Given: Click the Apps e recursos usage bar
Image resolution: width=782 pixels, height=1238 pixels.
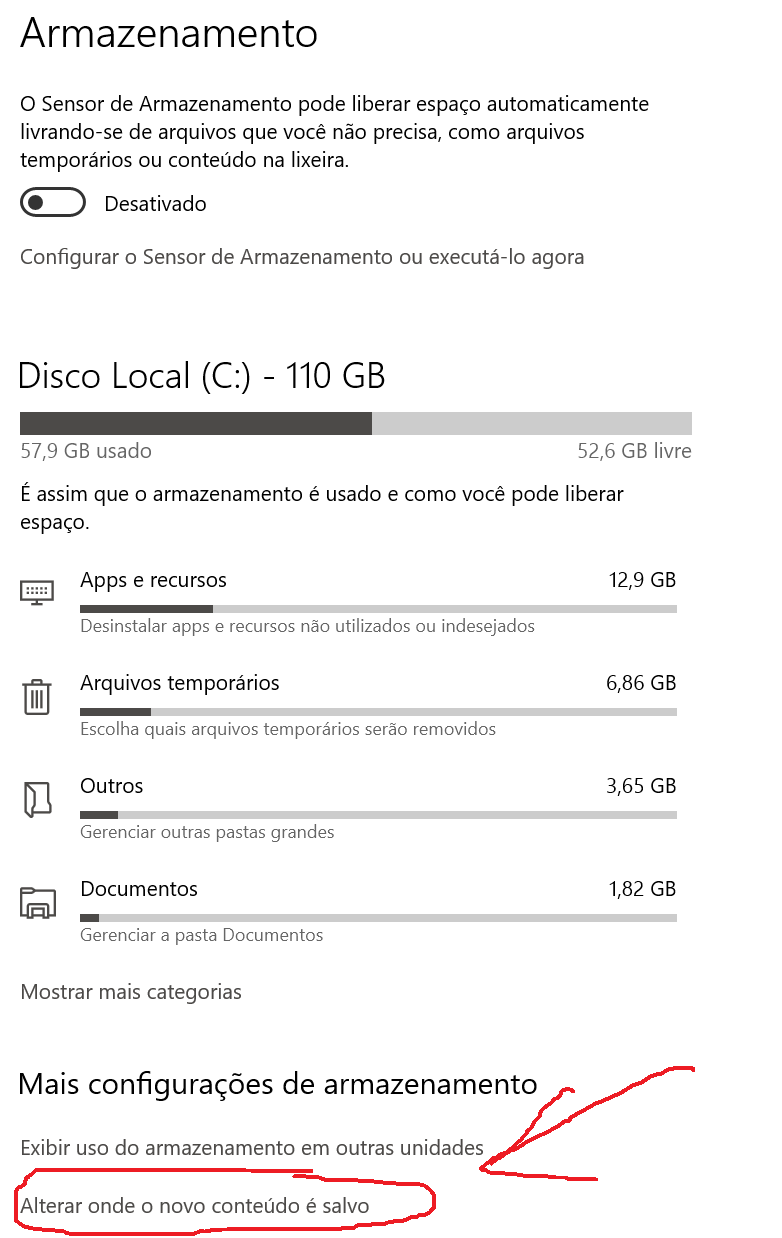Looking at the screenshot, I should pos(378,608).
